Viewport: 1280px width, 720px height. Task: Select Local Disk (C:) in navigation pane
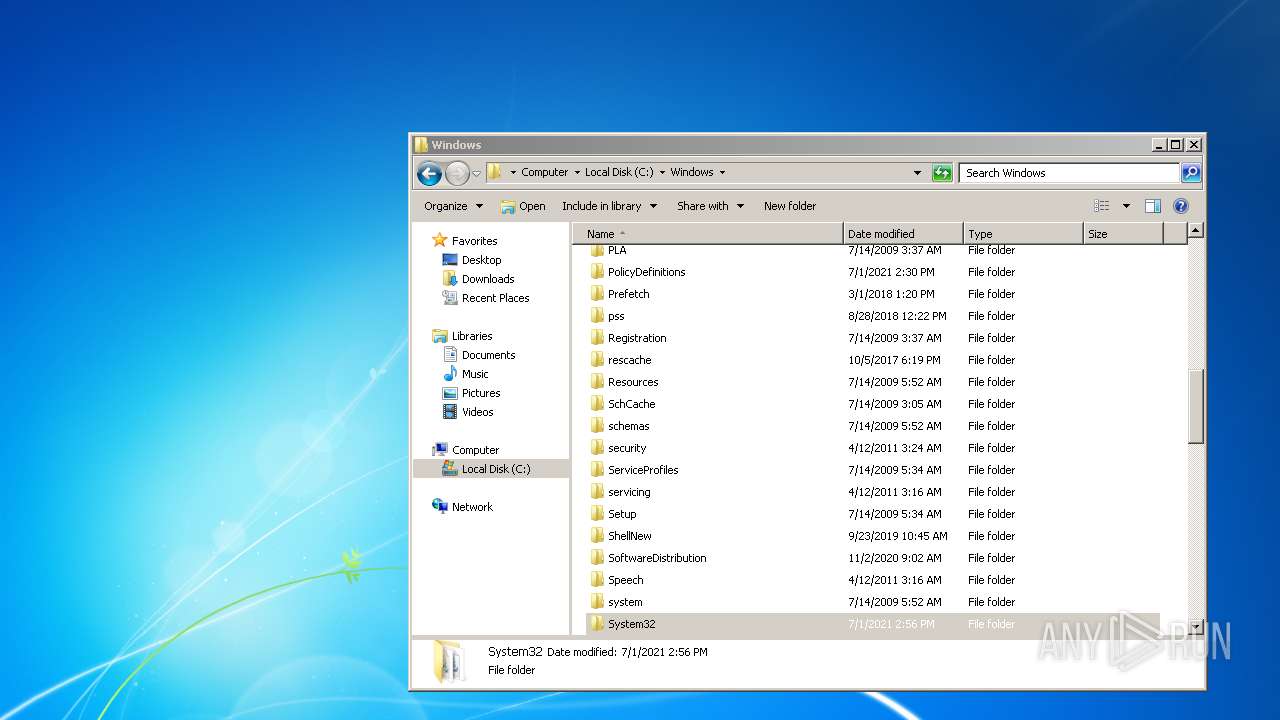(496, 469)
